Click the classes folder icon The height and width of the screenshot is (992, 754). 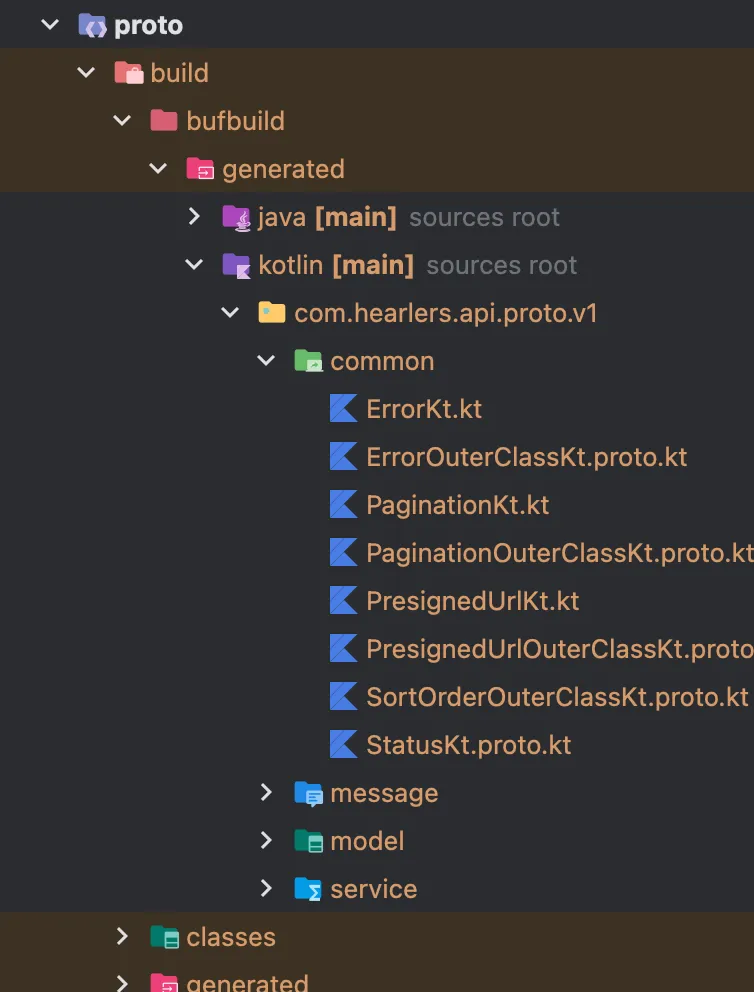point(164,937)
